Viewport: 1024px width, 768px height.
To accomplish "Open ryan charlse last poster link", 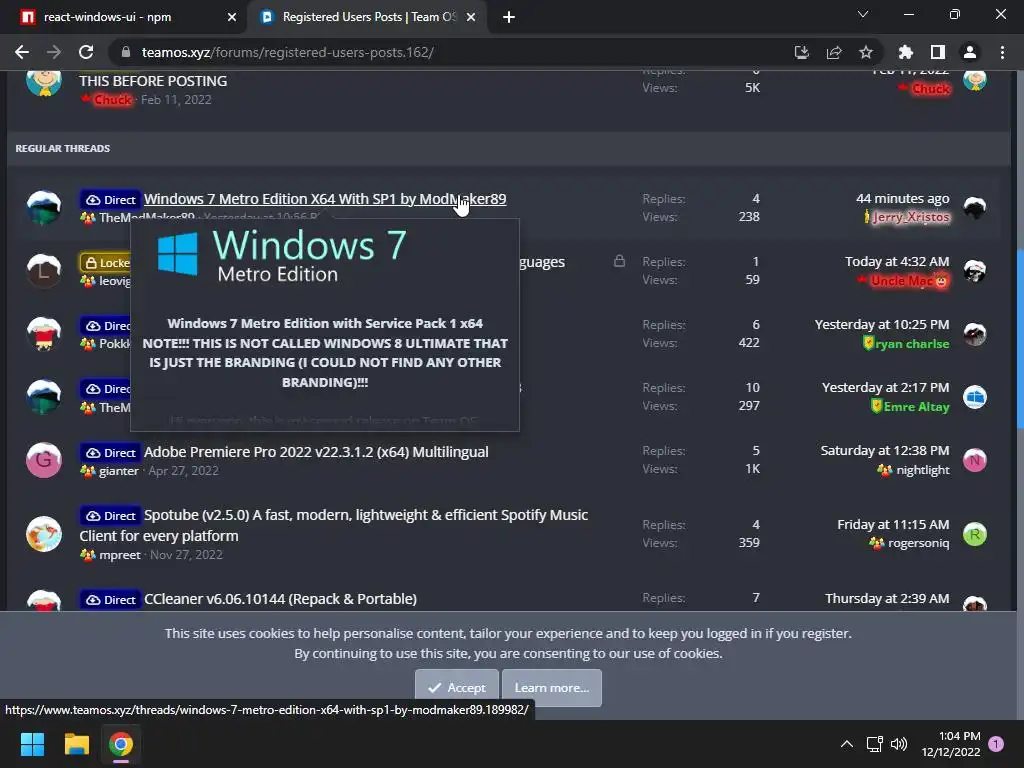I will [x=912, y=344].
